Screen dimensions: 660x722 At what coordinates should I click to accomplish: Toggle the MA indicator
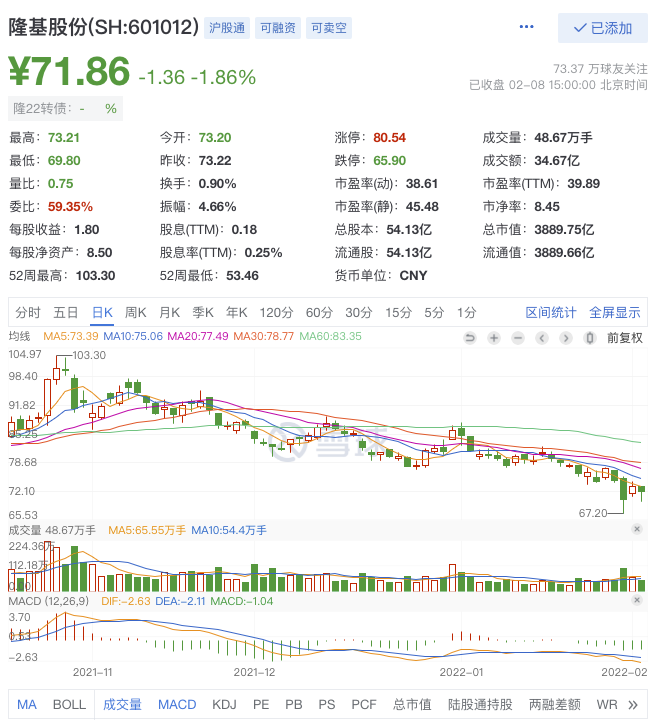tap(27, 705)
